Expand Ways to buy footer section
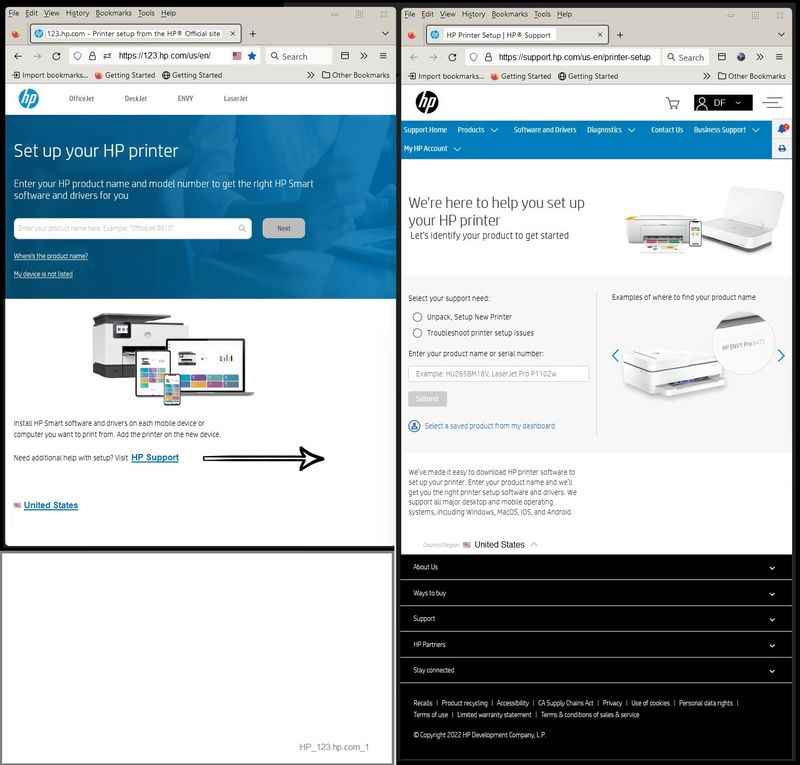This screenshot has height=765, width=800. (596, 593)
